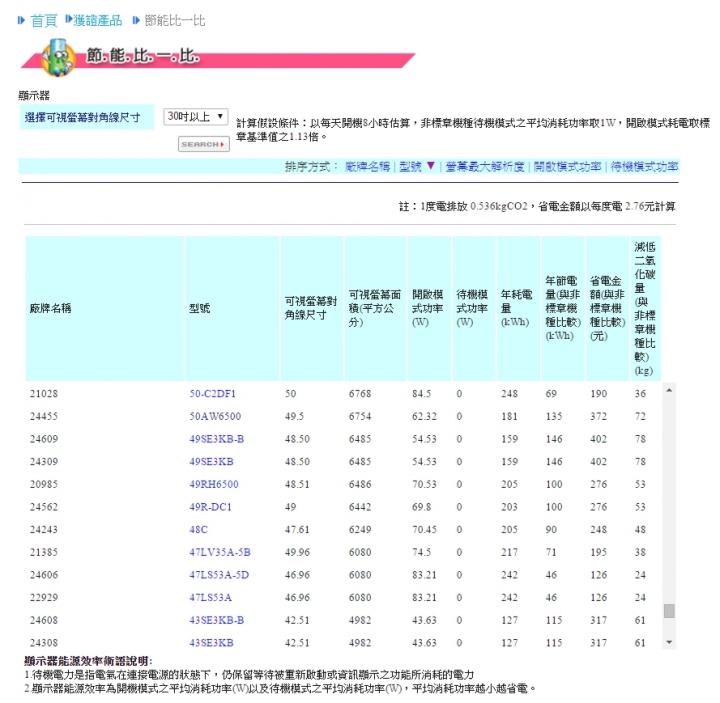The height and width of the screenshot is (703, 720).
Task: Open model 48C link
Action: tap(198, 529)
